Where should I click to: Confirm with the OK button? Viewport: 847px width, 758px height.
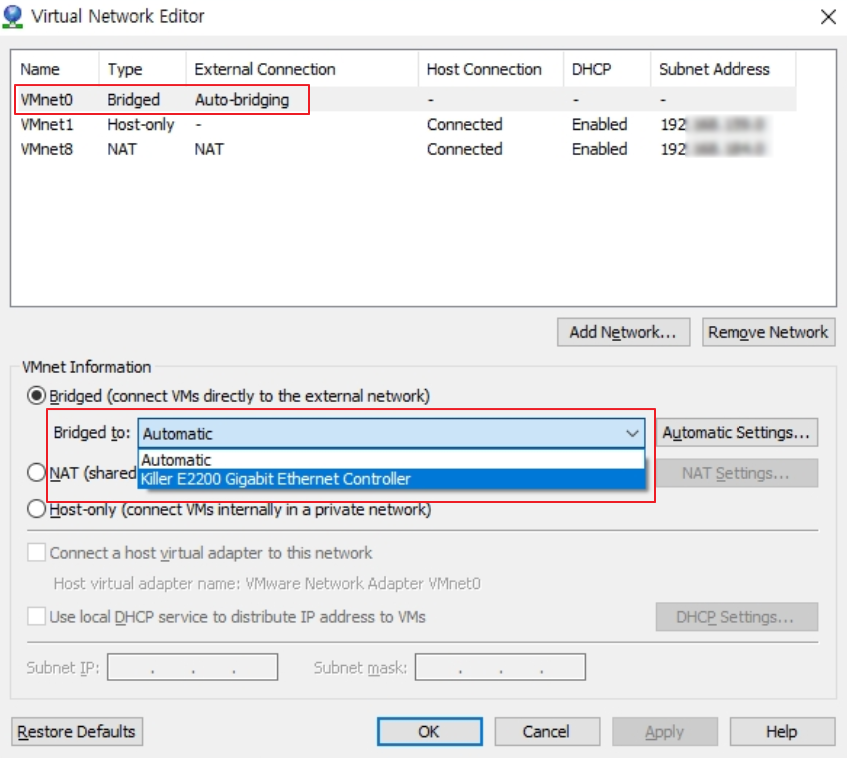coord(429,732)
